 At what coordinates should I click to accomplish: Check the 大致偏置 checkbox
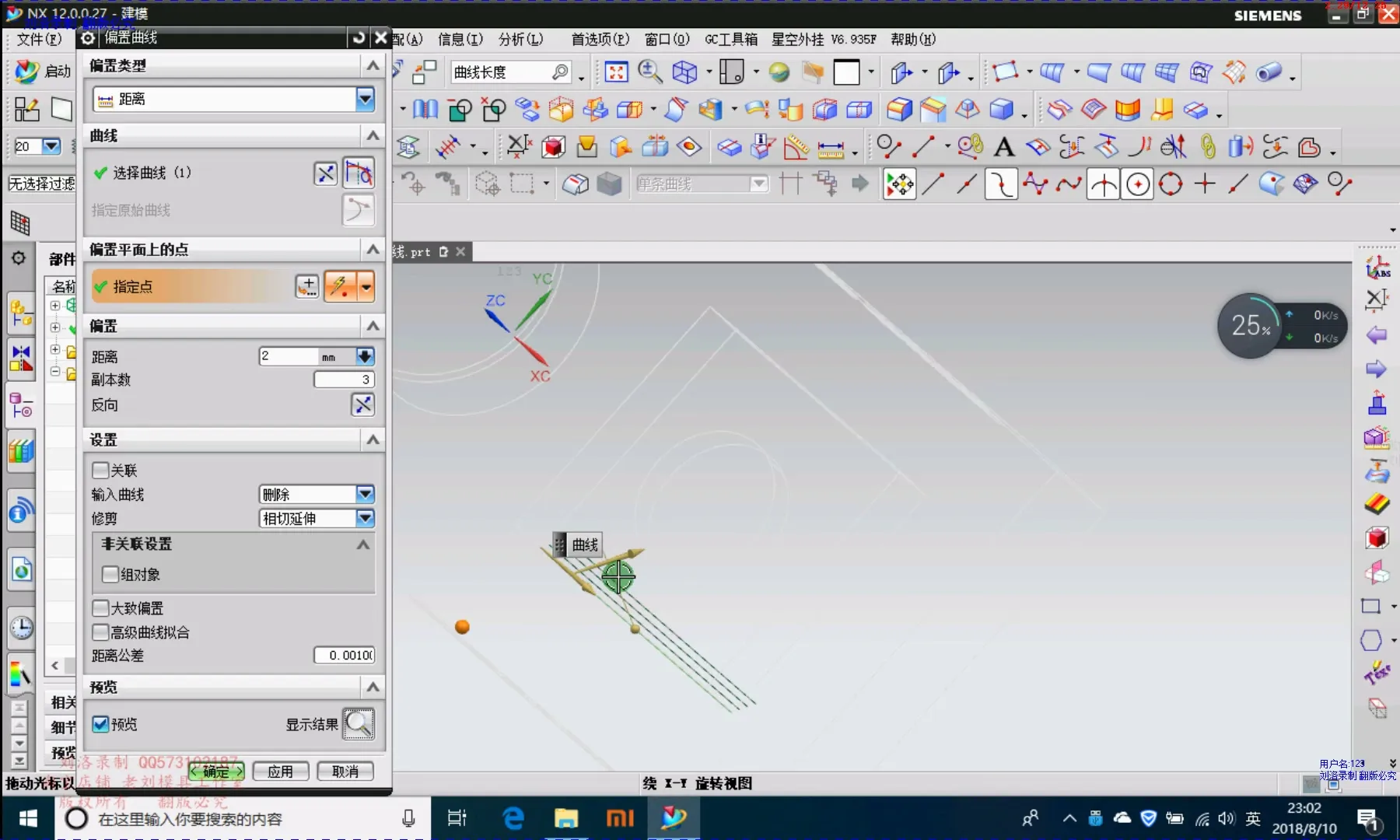coord(100,608)
